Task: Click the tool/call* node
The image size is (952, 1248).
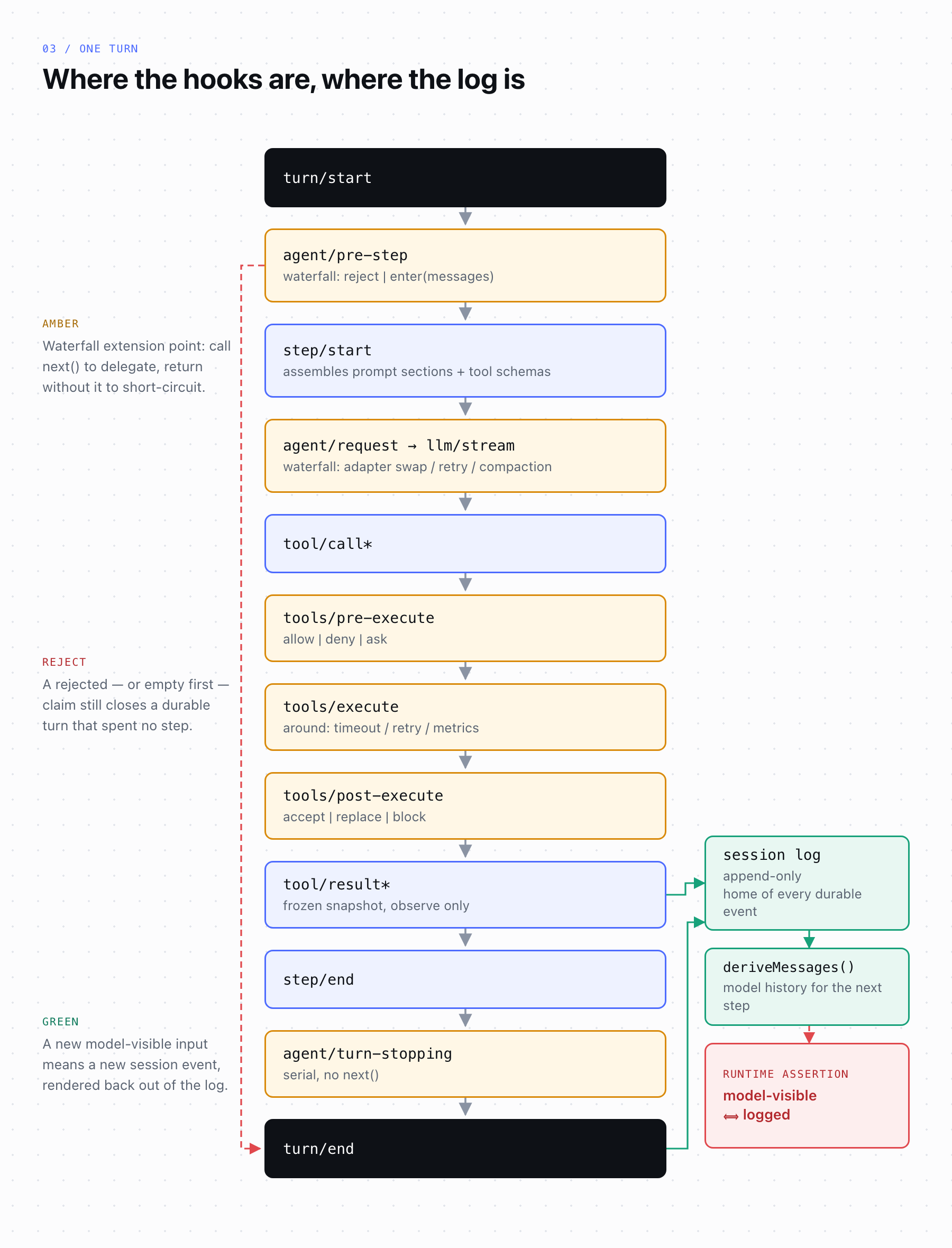Action: (x=465, y=543)
